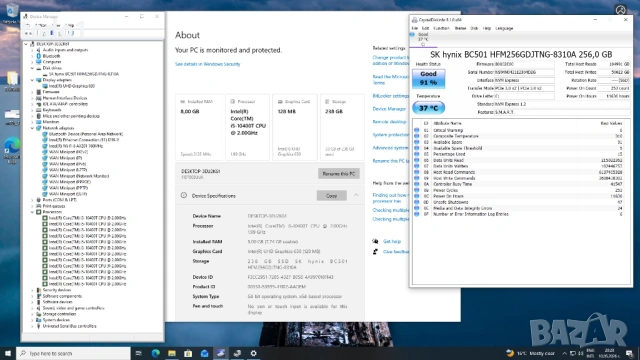Select the Intel Wi-Fi 6 AX201 adapter icon

(45, 146)
